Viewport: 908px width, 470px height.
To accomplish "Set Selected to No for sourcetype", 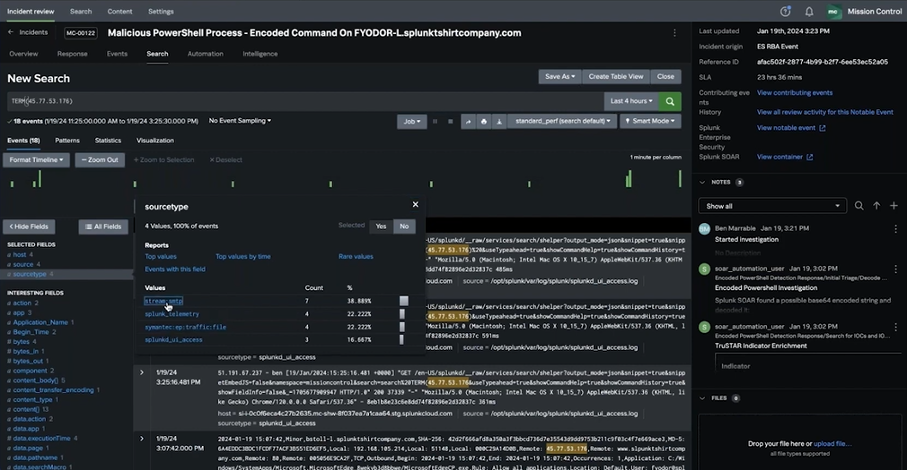I will tap(404, 226).
